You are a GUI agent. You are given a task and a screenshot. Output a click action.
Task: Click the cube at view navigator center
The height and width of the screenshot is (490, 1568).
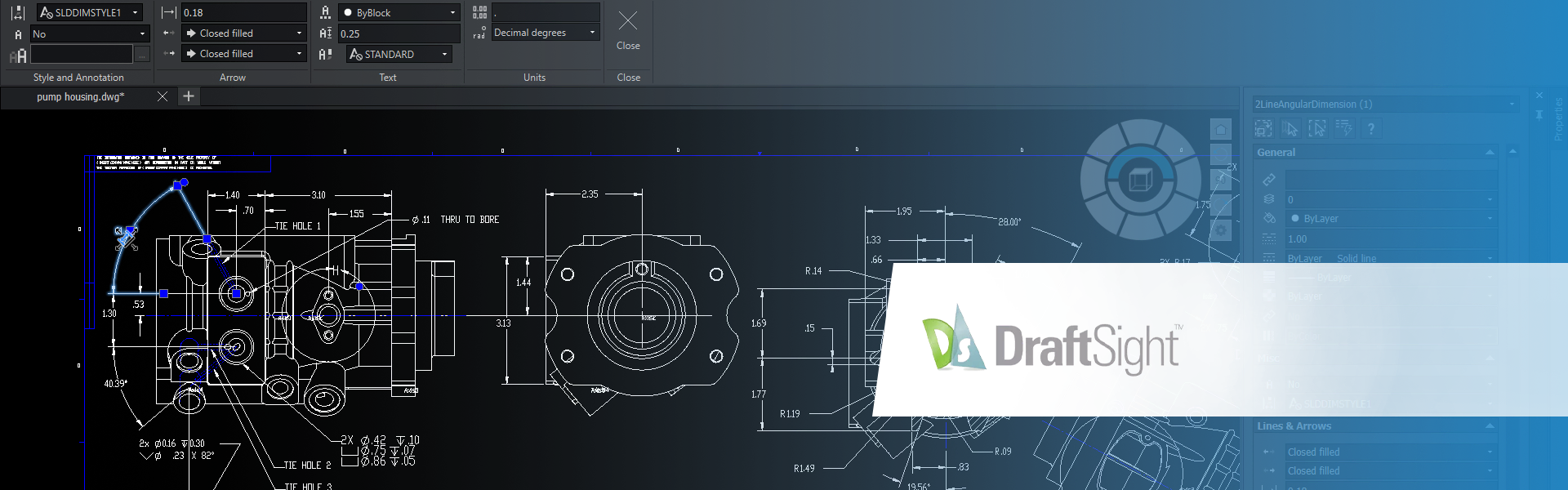(x=1140, y=179)
